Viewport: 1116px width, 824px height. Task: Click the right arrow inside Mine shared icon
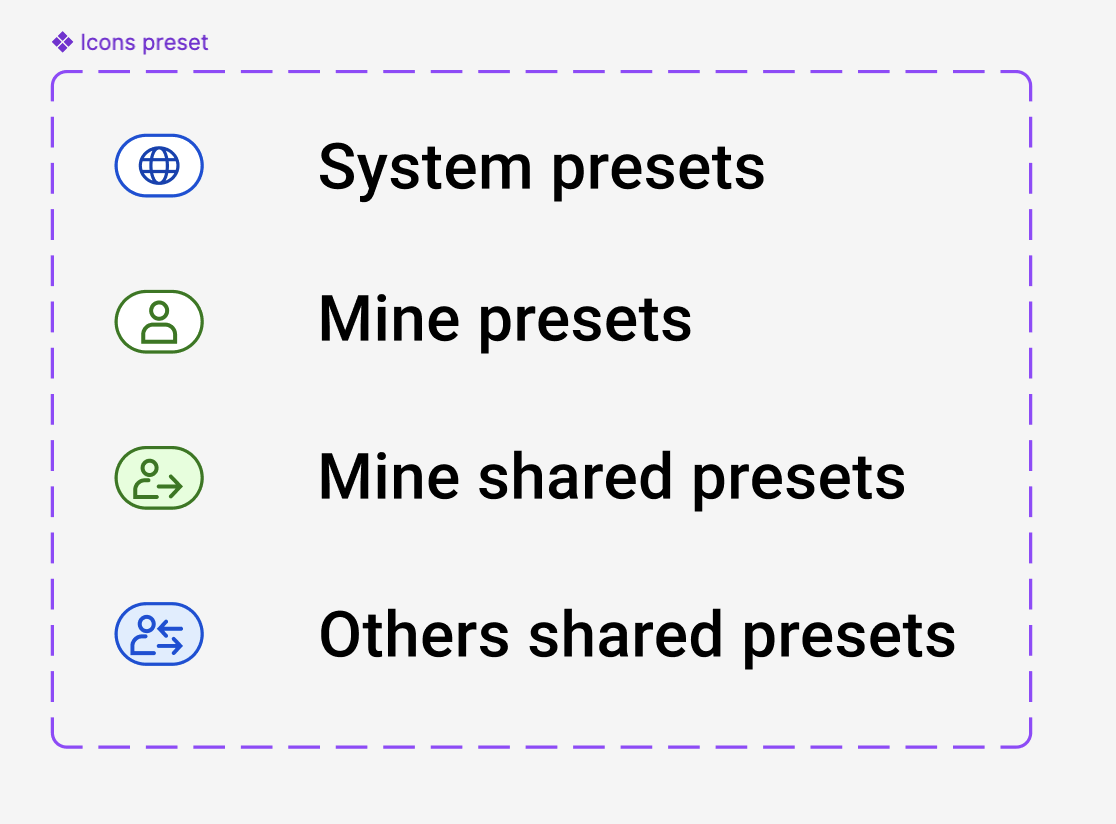coord(169,487)
